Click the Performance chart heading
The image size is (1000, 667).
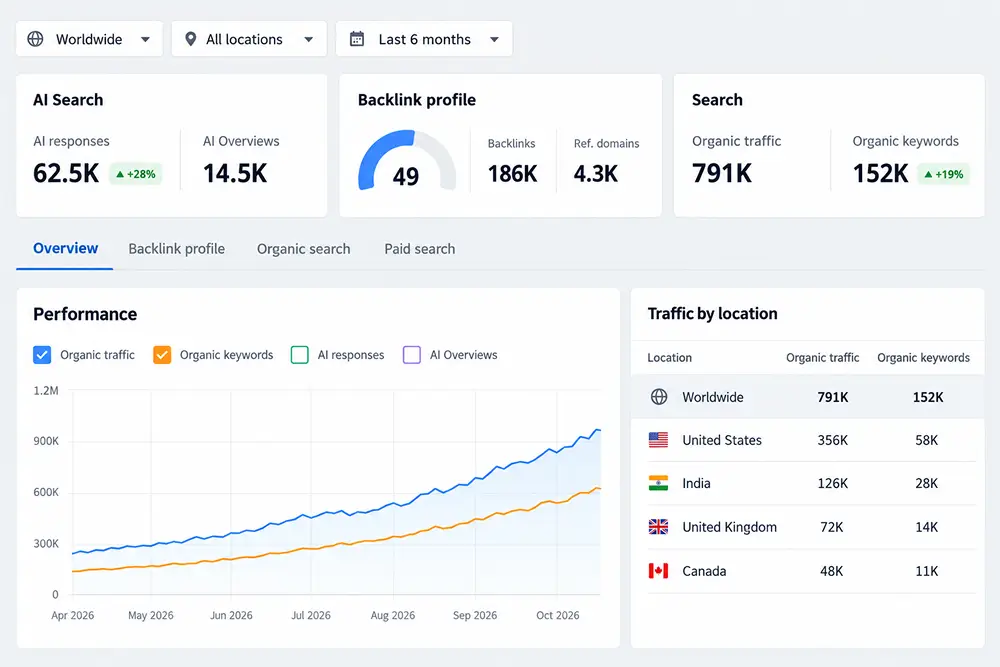tap(85, 314)
